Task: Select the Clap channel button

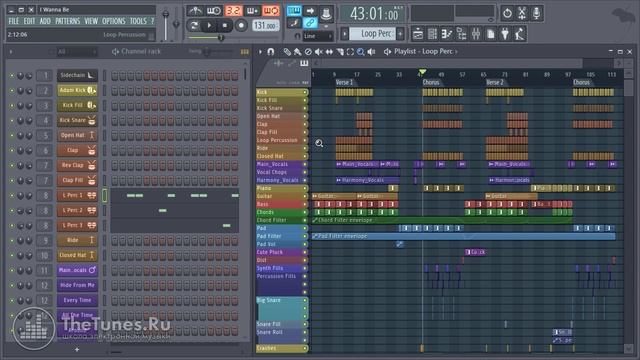Action: 77,150
